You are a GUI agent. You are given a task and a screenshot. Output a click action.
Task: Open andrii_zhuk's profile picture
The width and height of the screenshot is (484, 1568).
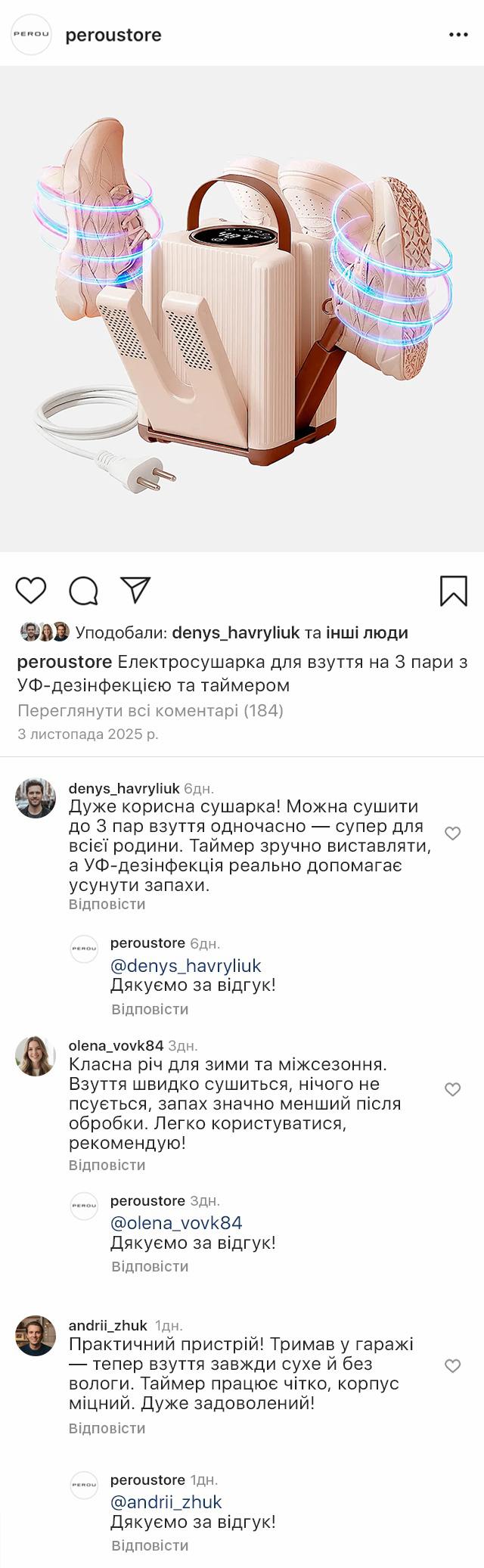[x=36, y=1336]
